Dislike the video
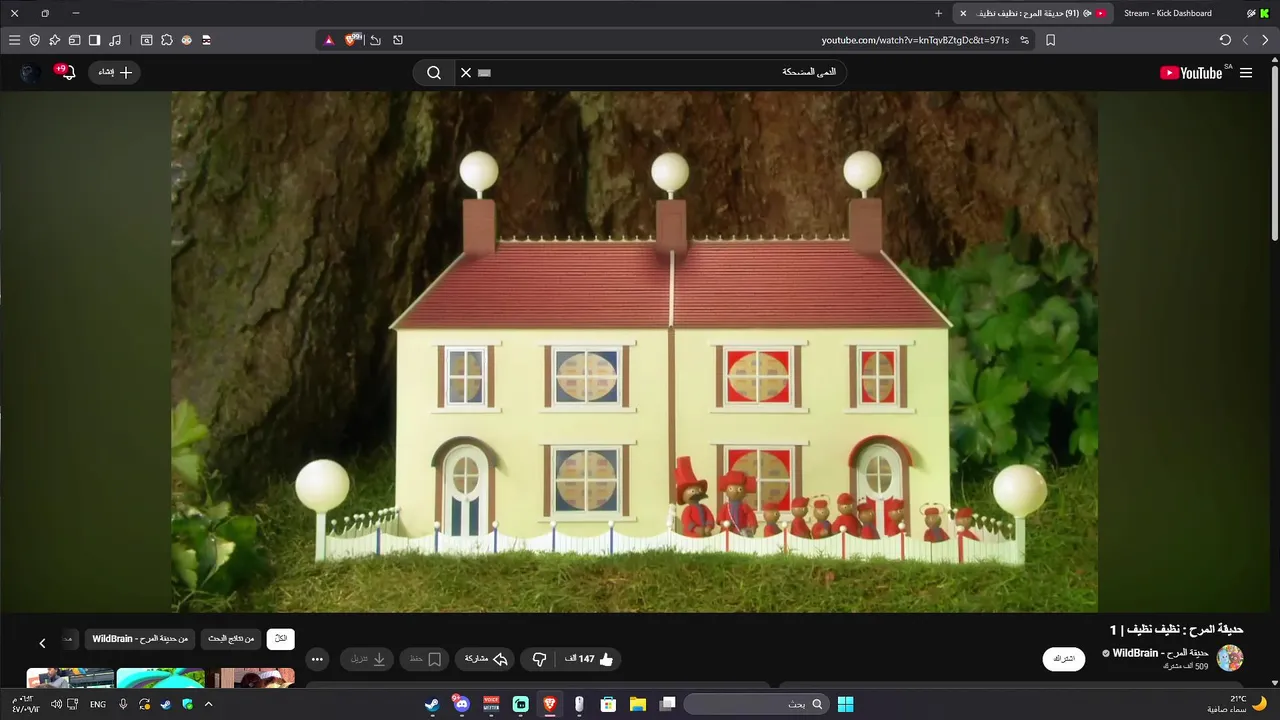This screenshot has width=1280, height=720. pos(539,659)
